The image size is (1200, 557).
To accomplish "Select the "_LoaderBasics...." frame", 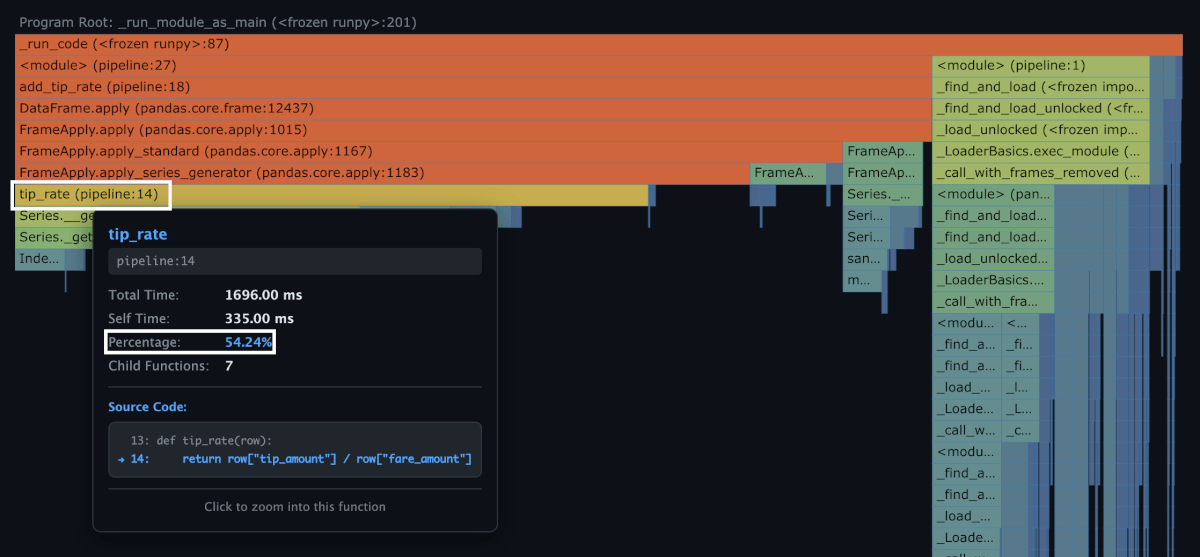I will 993,280.
